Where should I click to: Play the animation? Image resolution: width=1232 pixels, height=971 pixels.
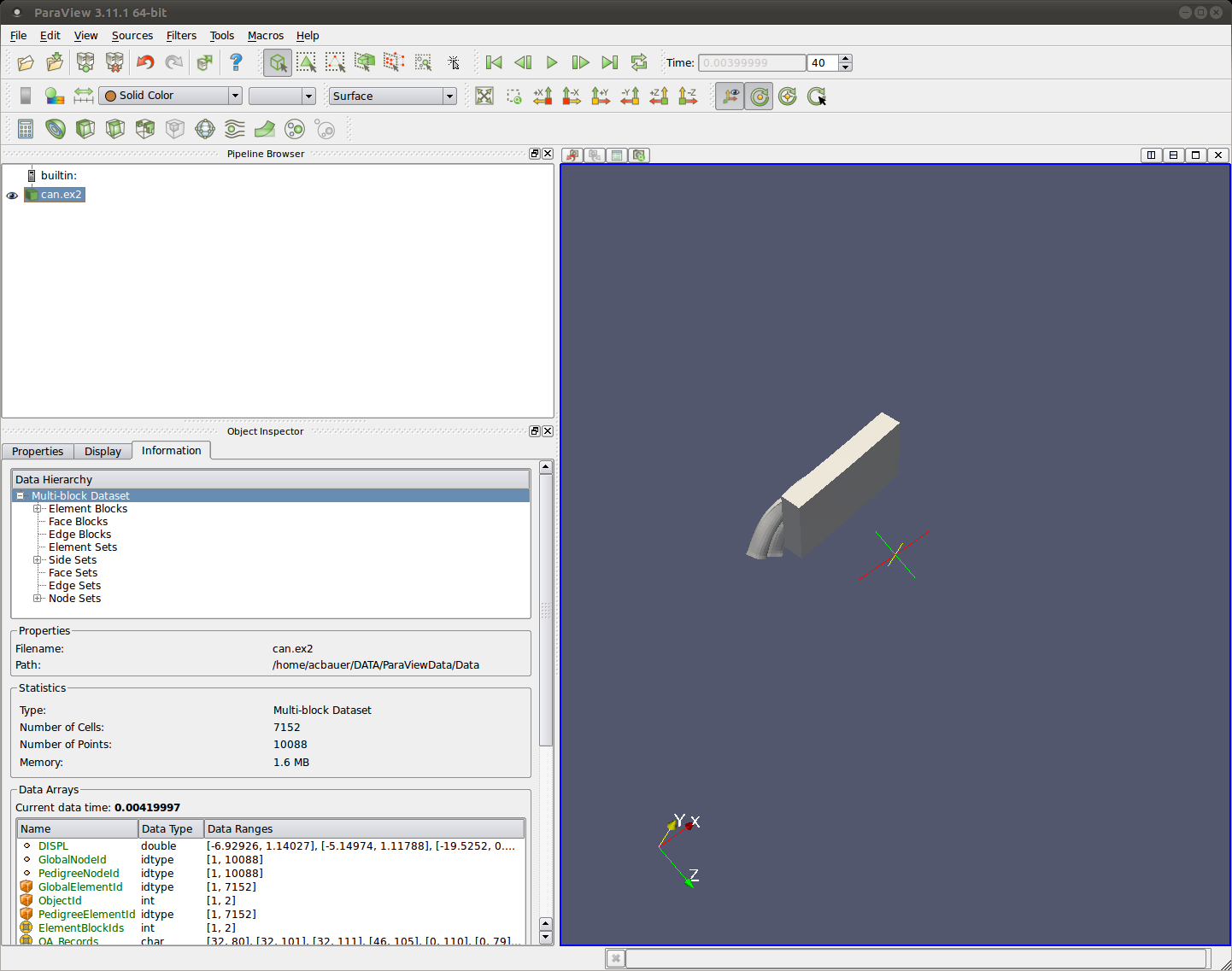click(x=552, y=62)
